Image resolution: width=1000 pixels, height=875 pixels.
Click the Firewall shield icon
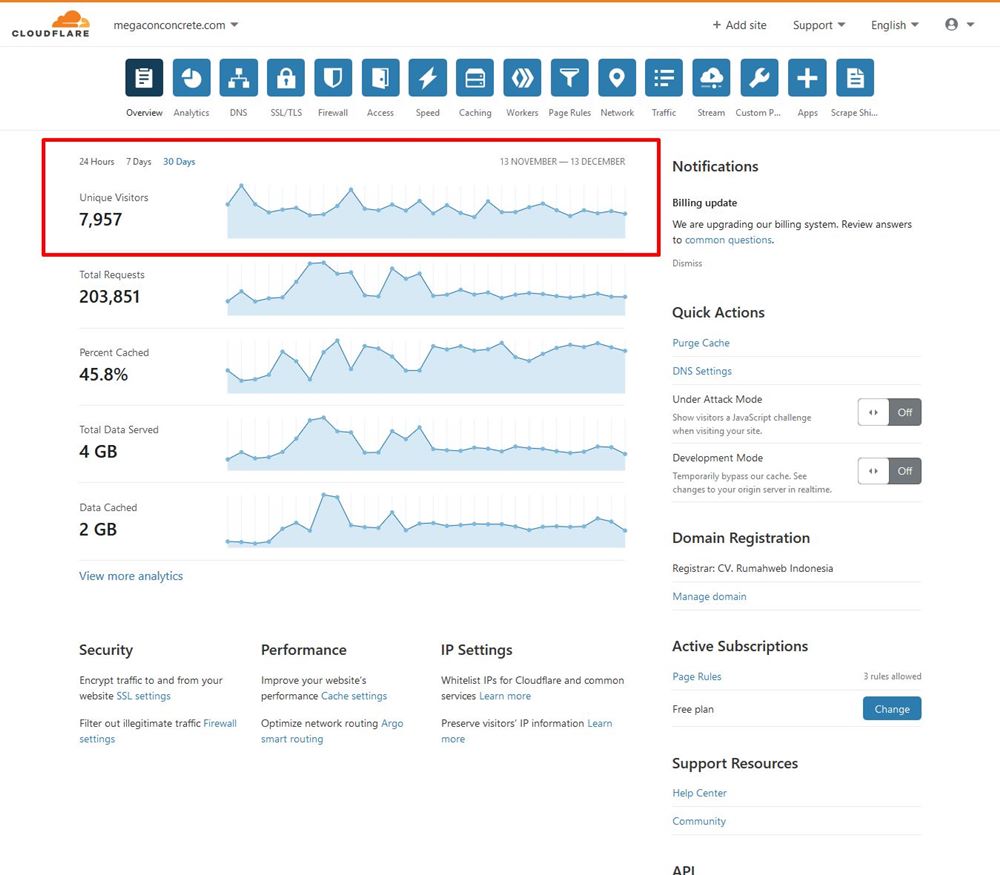[x=333, y=77]
